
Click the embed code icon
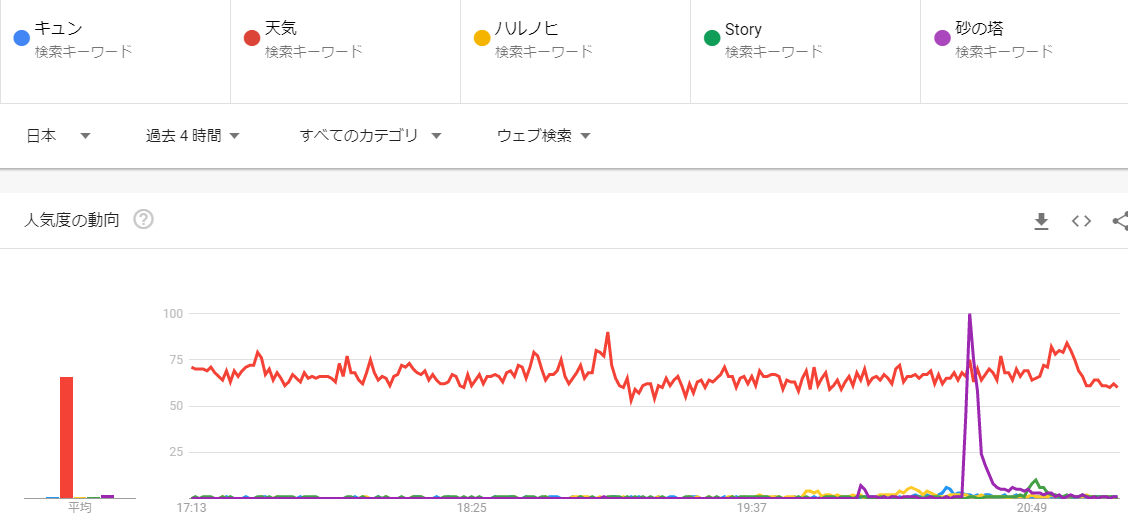pyautogui.click(x=1081, y=221)
